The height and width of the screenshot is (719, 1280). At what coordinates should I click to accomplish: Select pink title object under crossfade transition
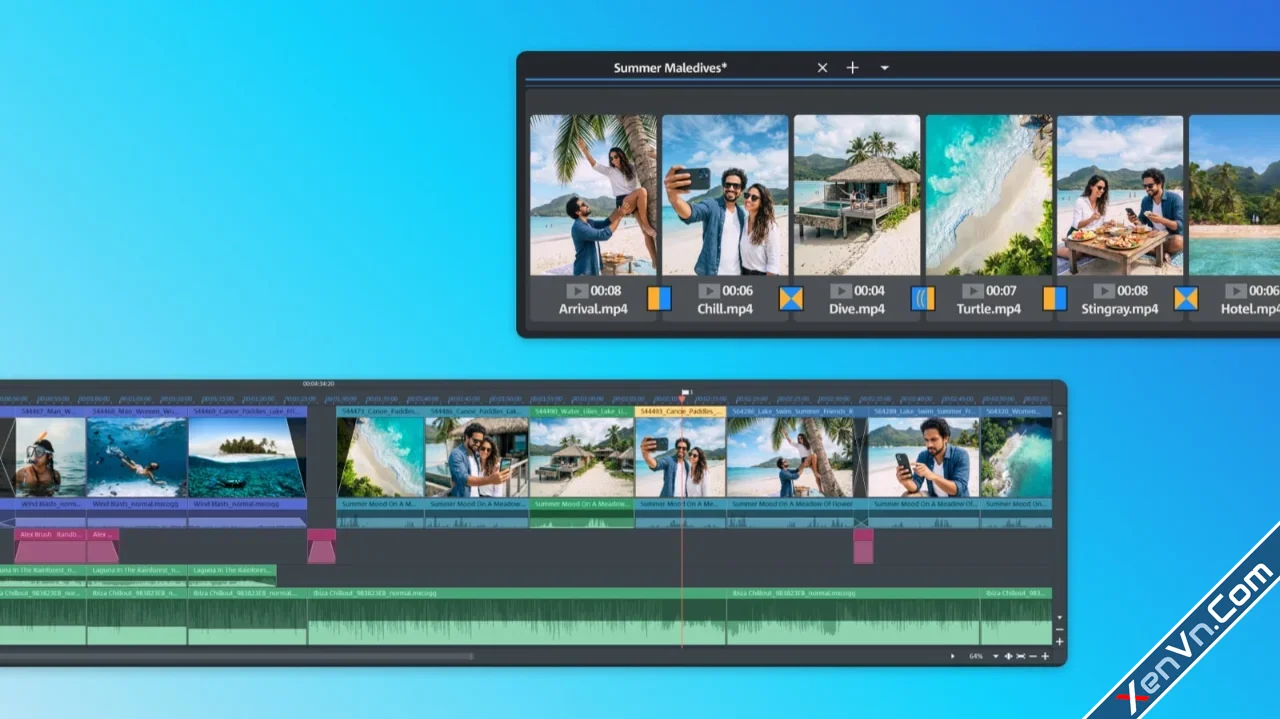click(x=863, y=546)
